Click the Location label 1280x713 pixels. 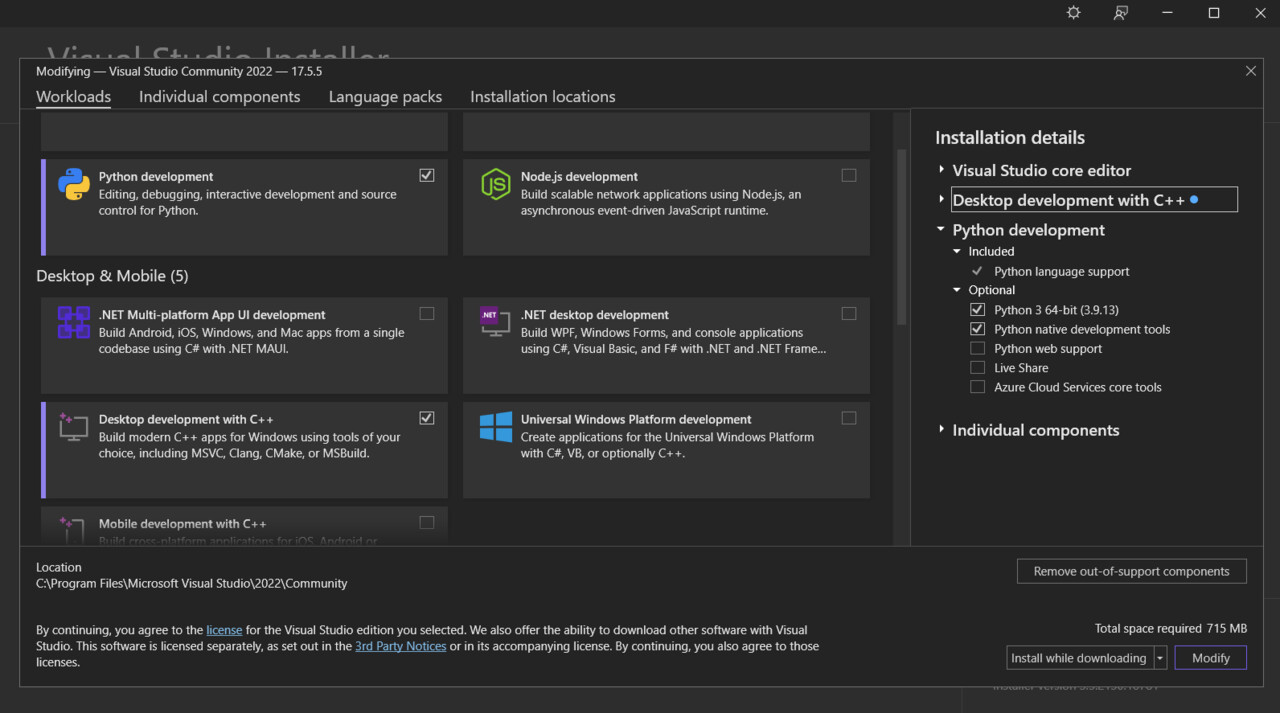tap(59, 567)
